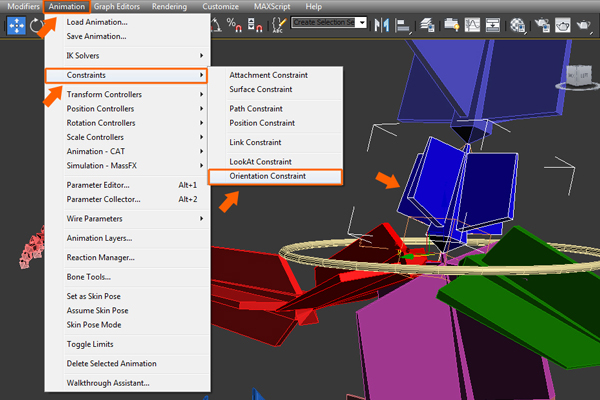Toggle the Spinner Snap icon
This screenshot has height=400, width=600.
click(x=255, y=25)
